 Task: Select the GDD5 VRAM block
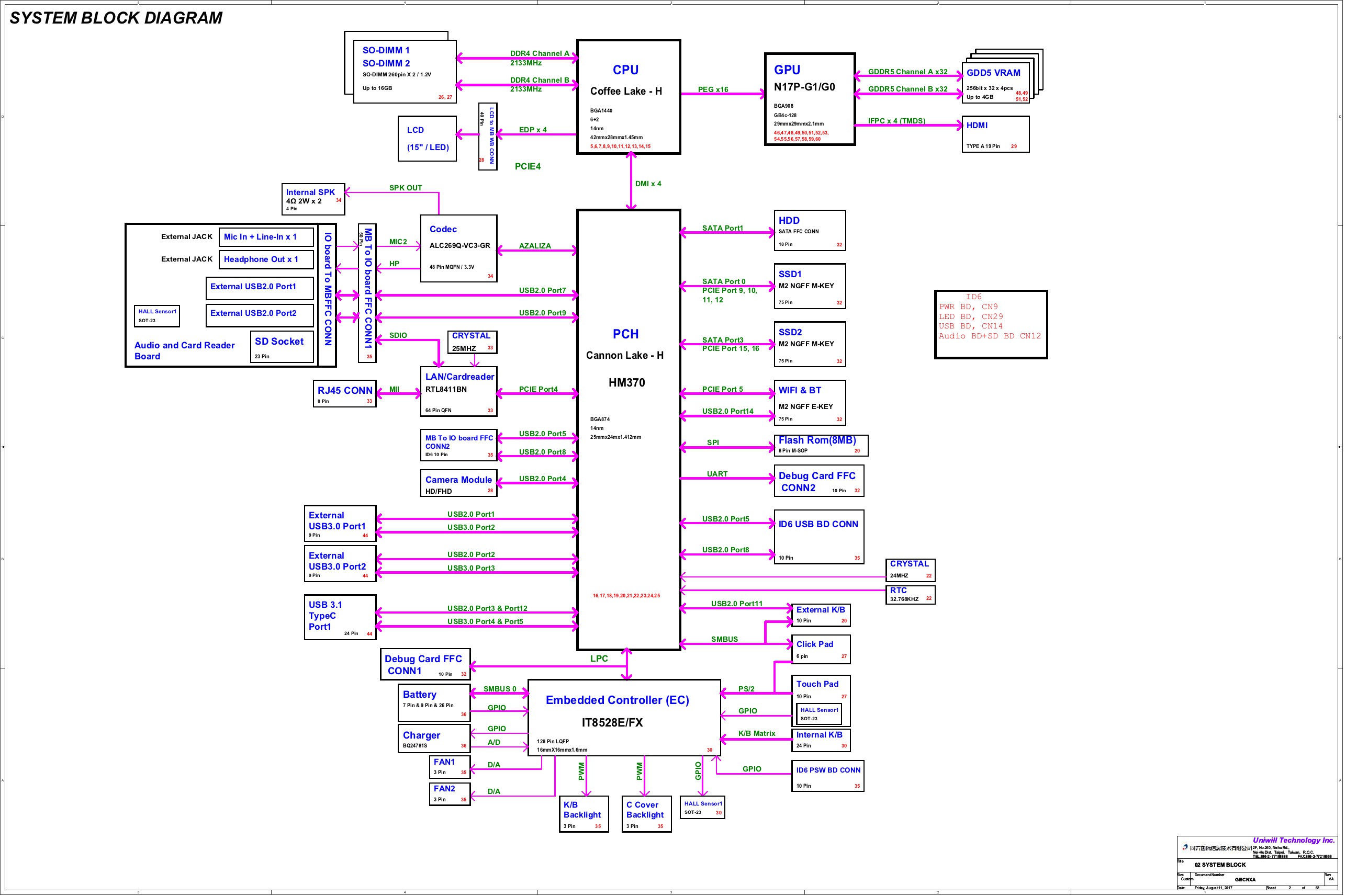click(996, 83)
